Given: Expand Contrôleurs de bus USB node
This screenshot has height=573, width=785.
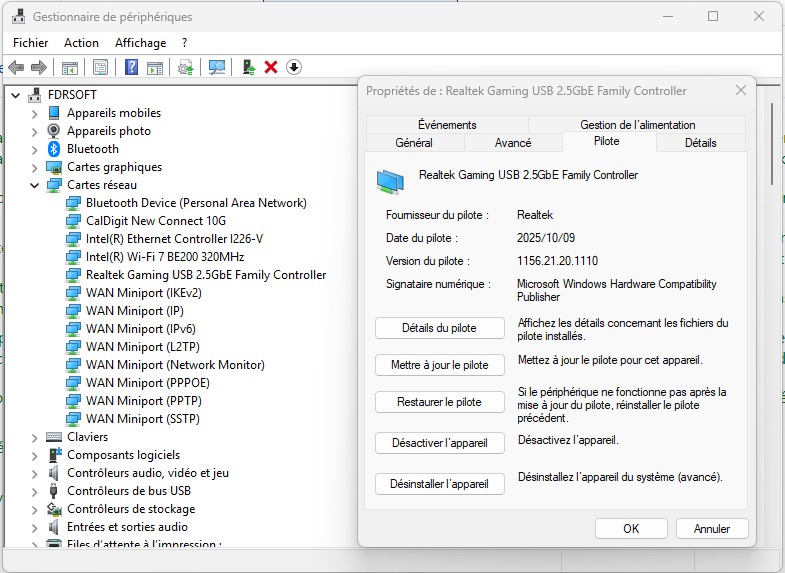Looking at the screenshot, I should click(34, 491).
